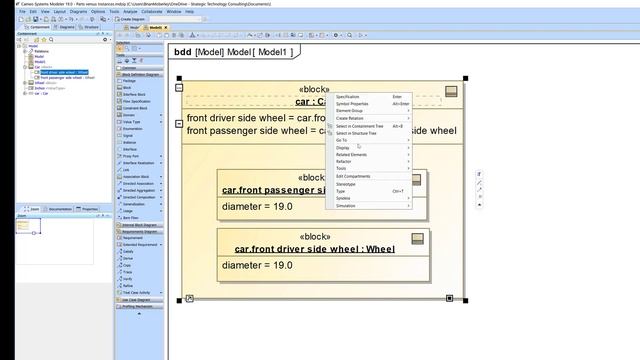
Task: Click the Create Diagram button
Action: point(130,19)
